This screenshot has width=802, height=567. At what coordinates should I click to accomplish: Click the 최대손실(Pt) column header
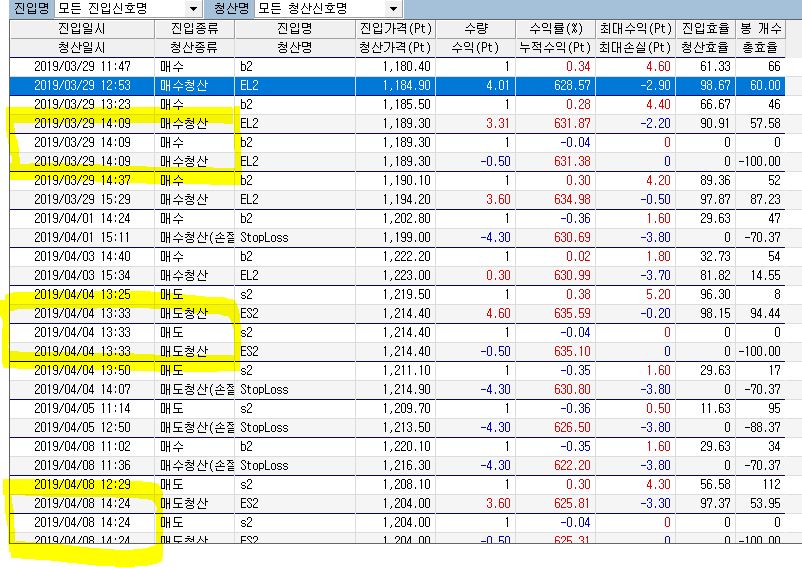tap(634, 46)
